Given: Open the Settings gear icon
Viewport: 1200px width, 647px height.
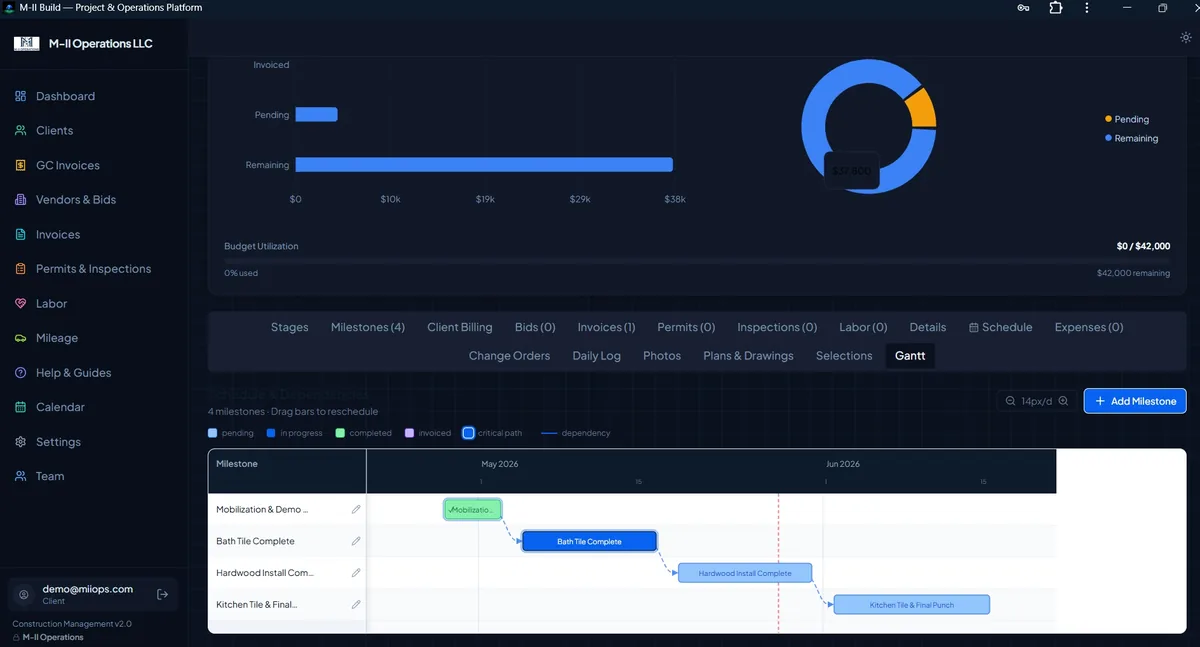Looking at the screenshot, I should tap(21, 442).
